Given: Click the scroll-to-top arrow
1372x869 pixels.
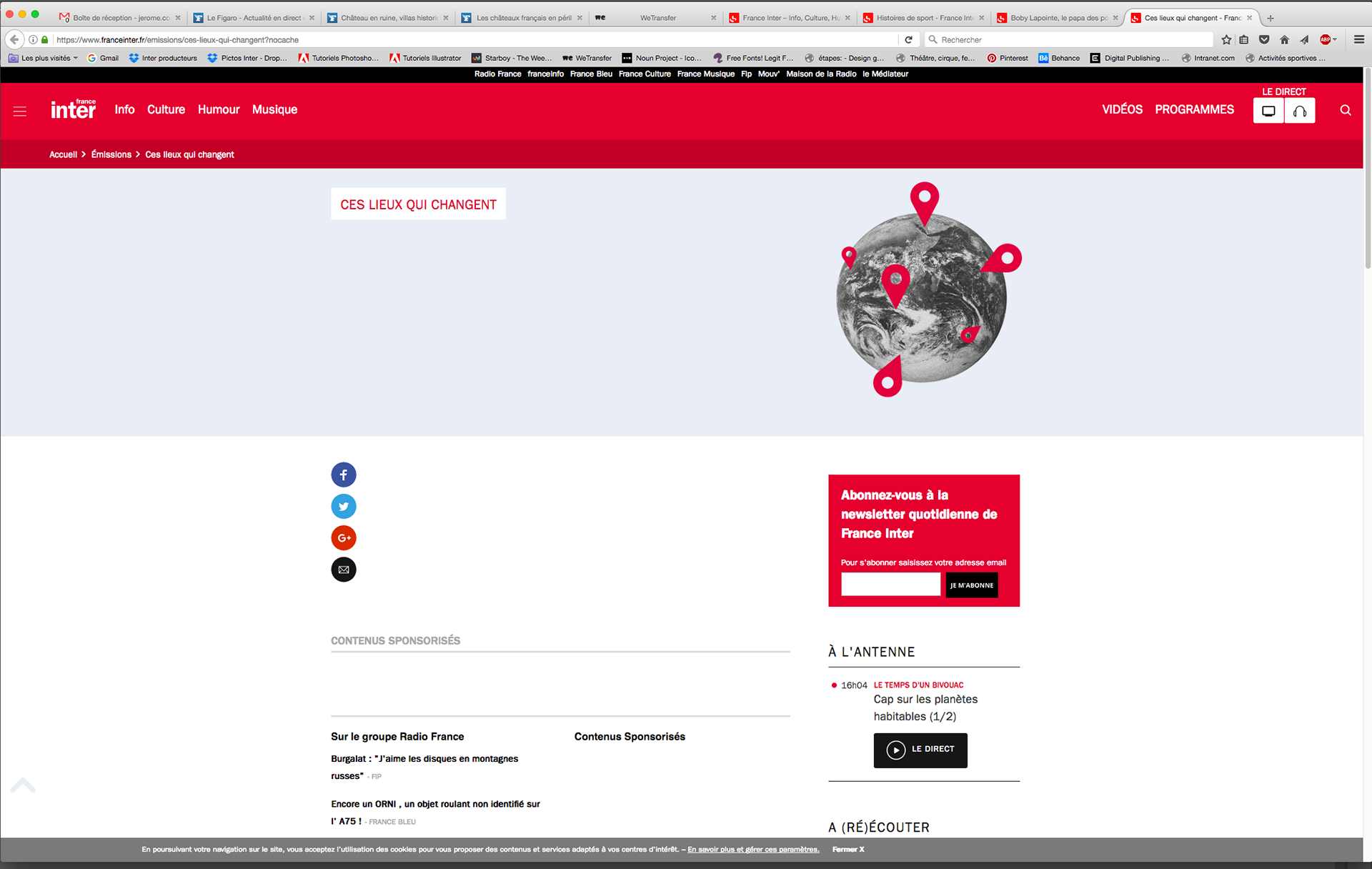Looking at the screenshot, I should (x=23, y=785).
